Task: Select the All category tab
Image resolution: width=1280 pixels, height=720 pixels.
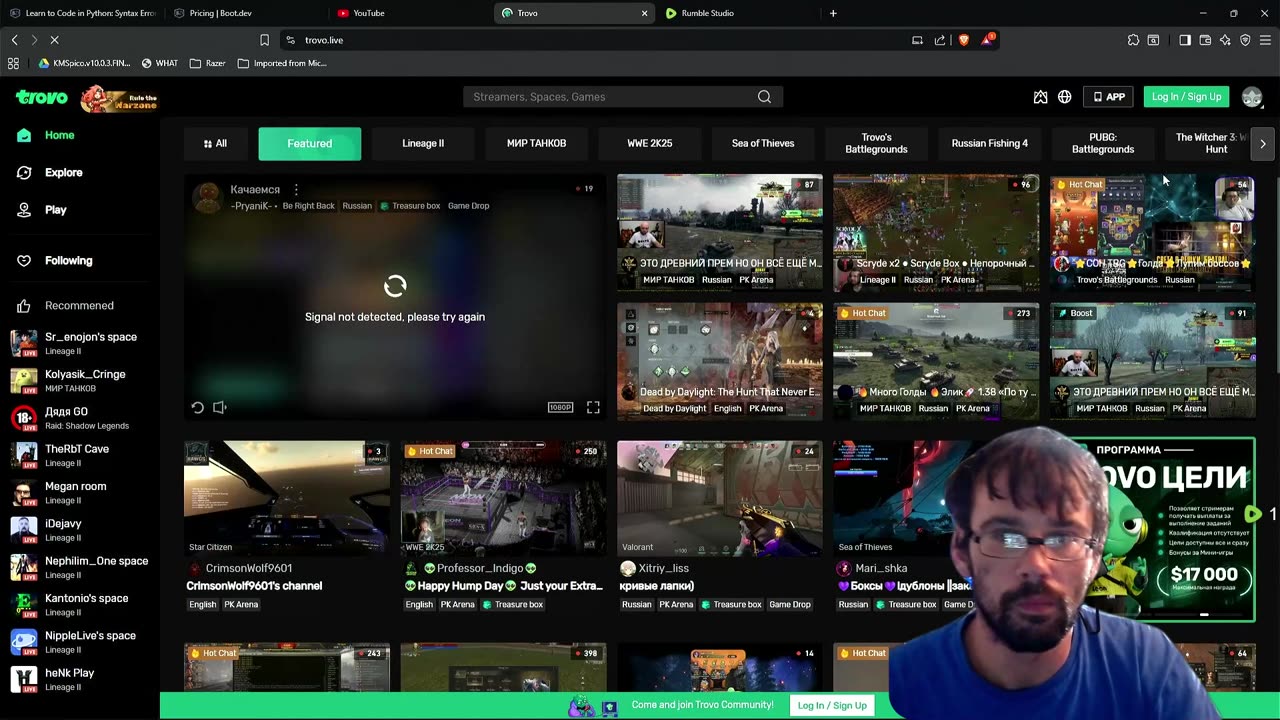Action: coord(215,143)
